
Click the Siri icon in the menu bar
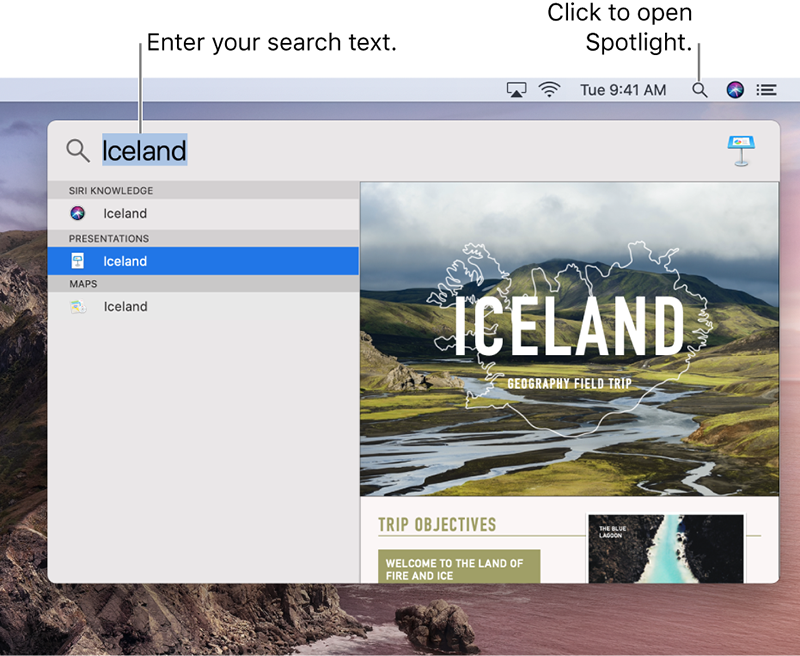735,90
